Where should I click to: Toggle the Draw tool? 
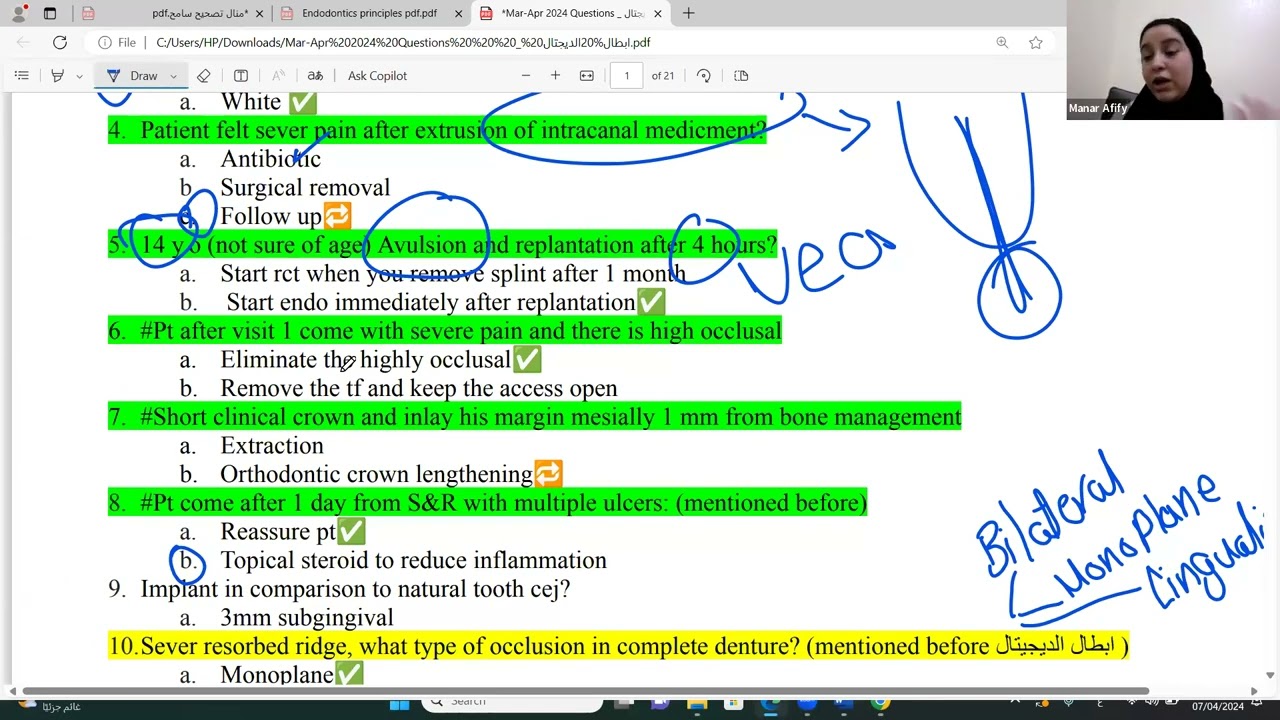pyautogui.click(x=133, y=76)
